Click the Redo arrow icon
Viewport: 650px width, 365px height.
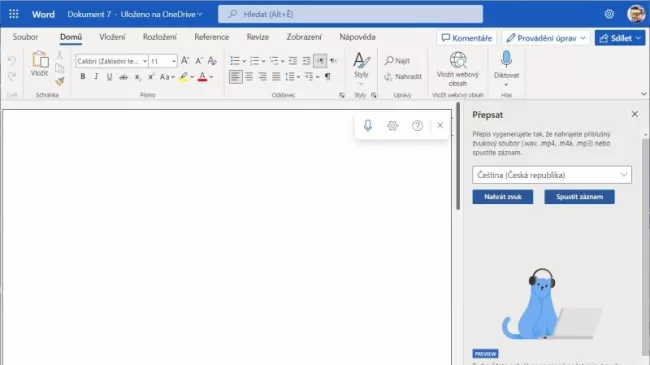[12, 76]
